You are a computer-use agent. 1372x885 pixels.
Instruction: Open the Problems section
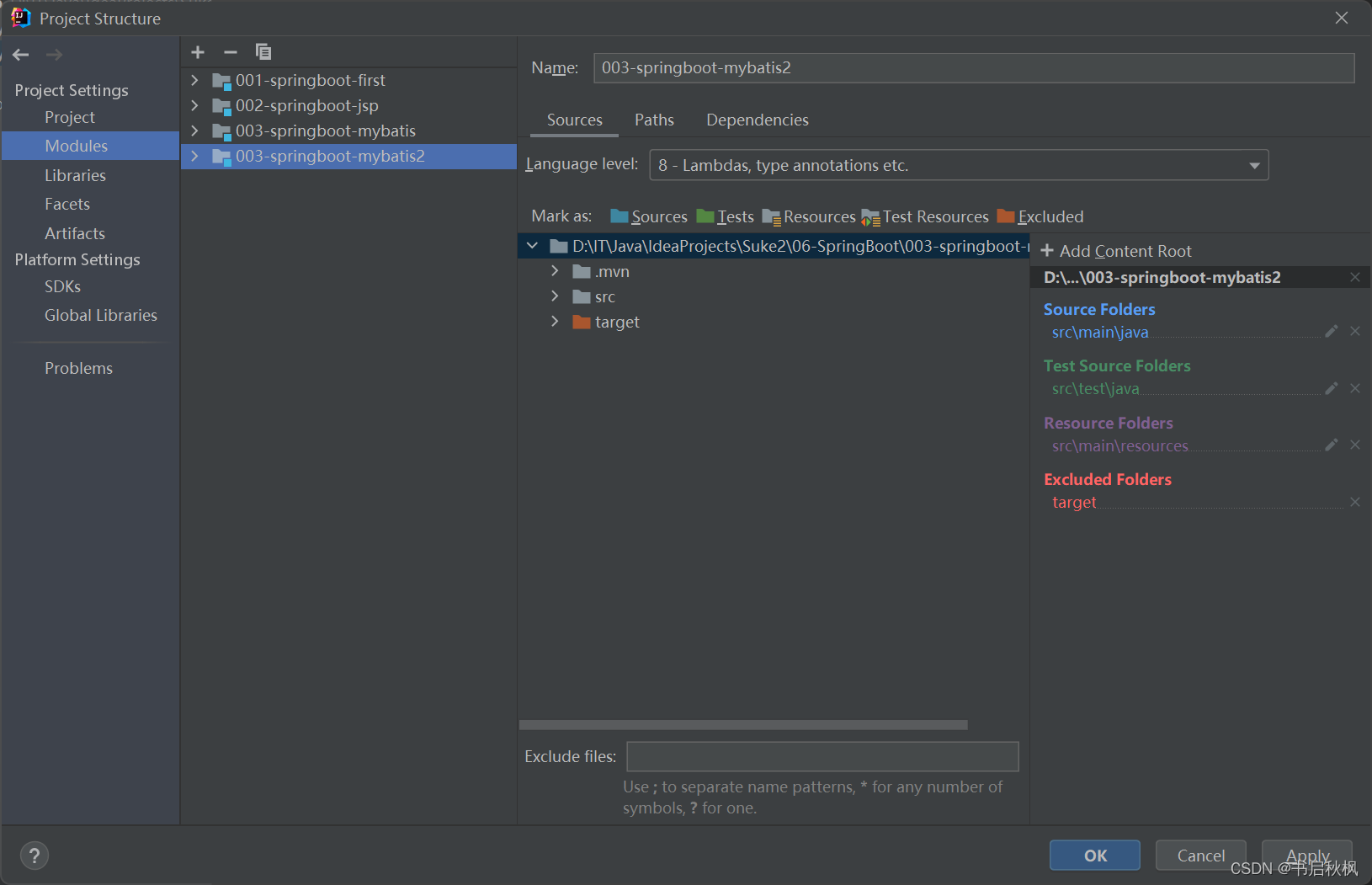78,368
